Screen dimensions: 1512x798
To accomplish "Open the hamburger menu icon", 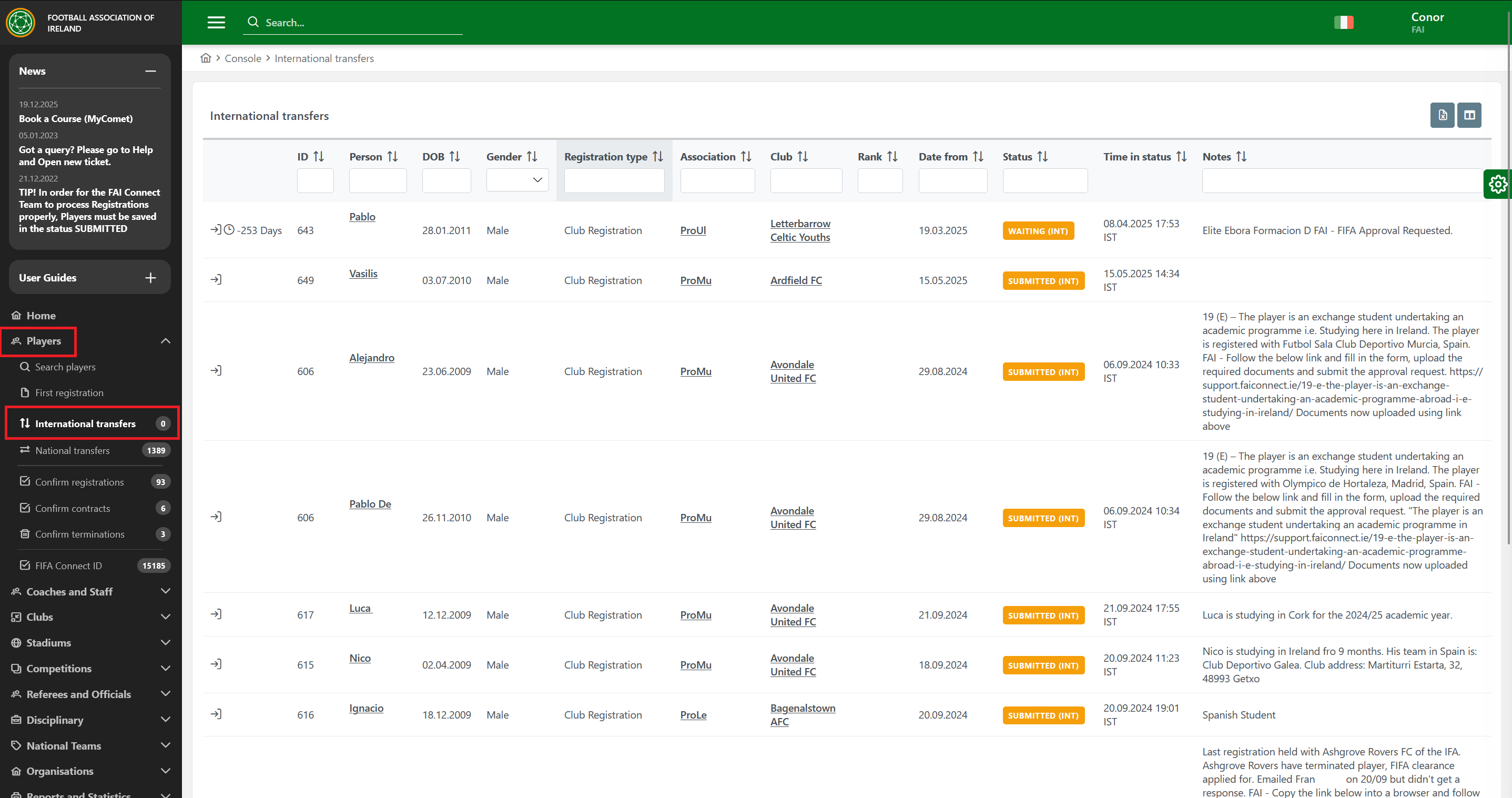I will [x=216, y=22].
